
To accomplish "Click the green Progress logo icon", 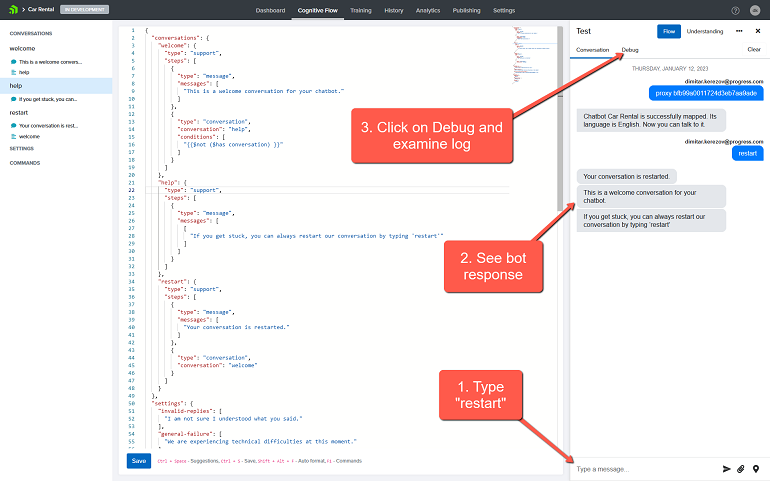I will pos(13,9).
